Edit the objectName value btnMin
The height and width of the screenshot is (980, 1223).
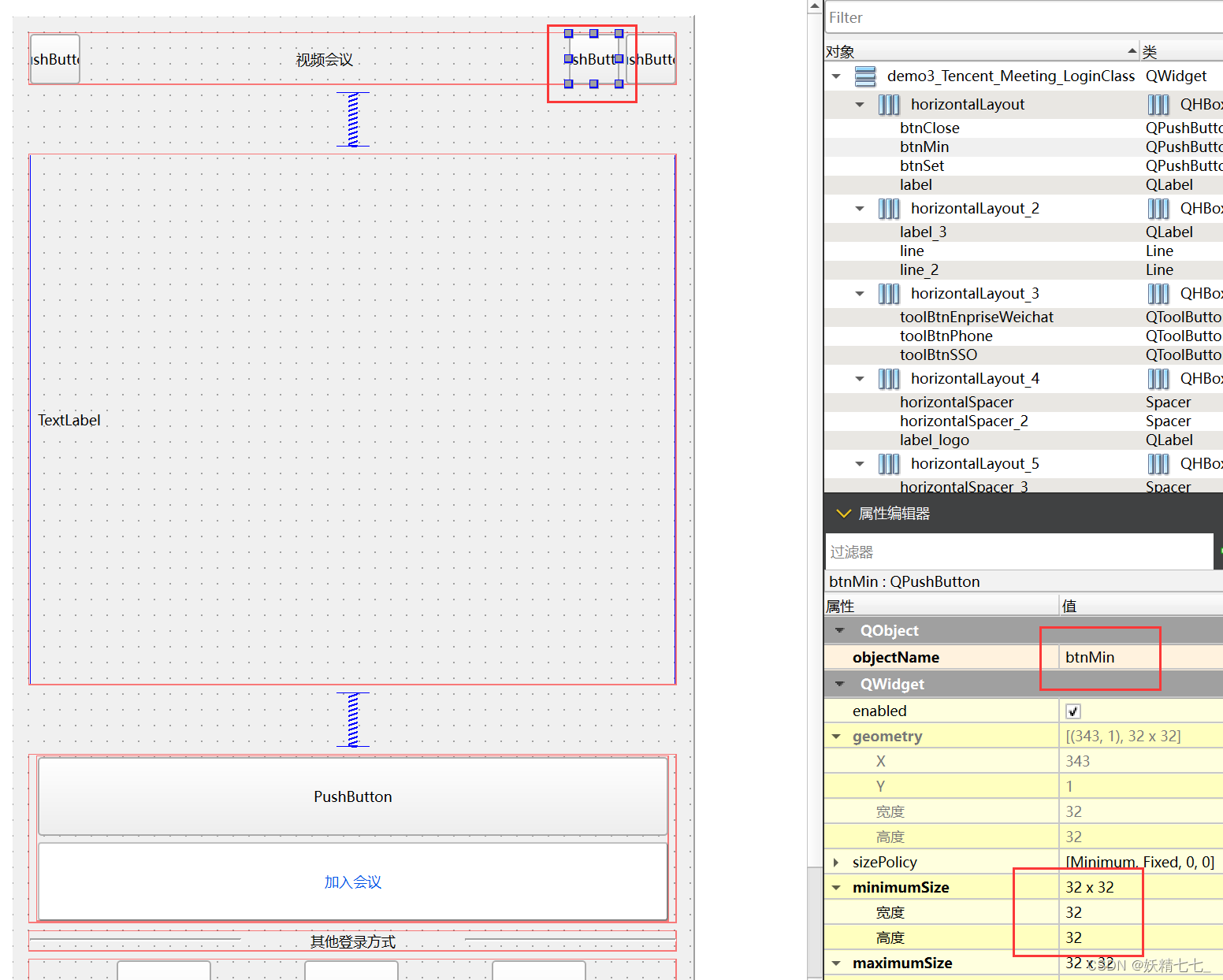(1140, 658)
